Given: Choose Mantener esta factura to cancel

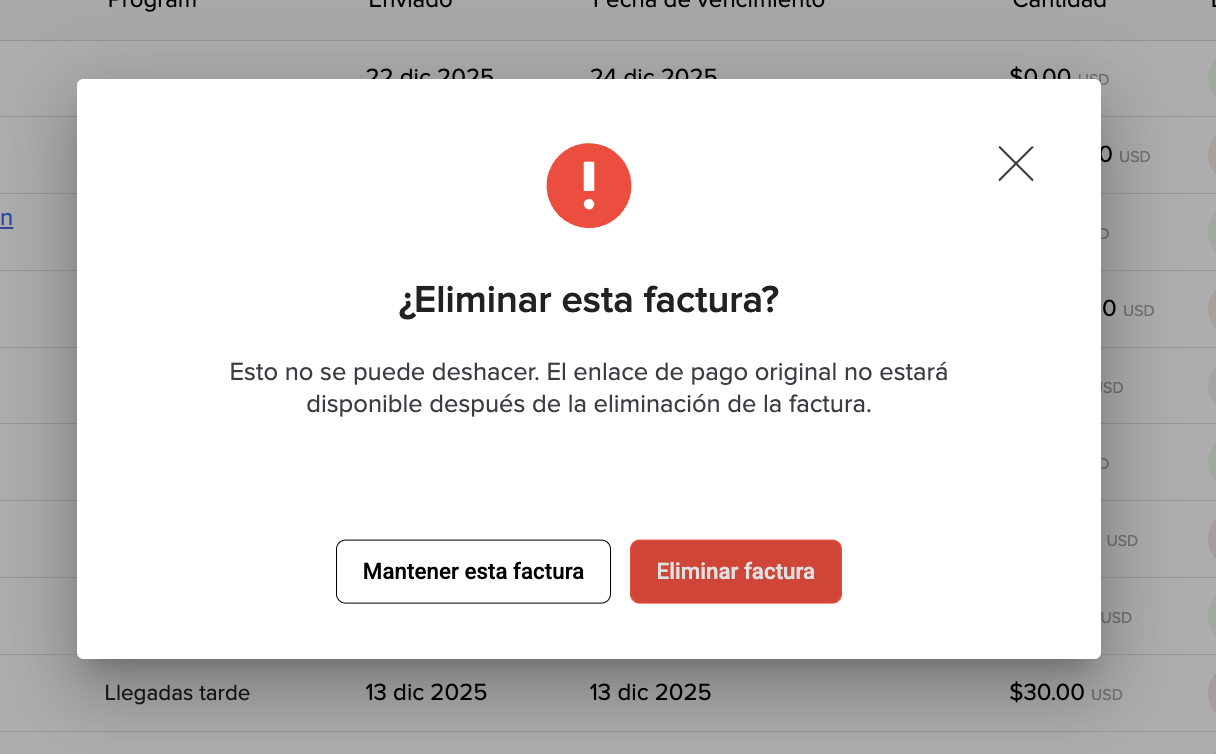Looking at the screenshot, I should tap(473, 572).
